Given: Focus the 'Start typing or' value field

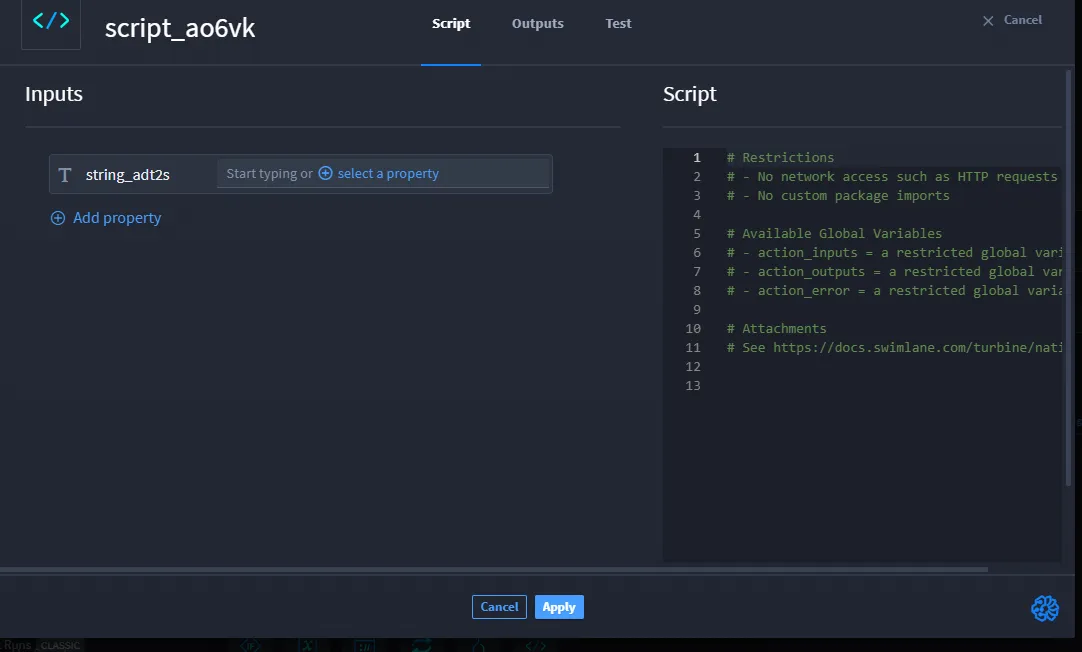Looking at the screenshot, I should point(383,174).
